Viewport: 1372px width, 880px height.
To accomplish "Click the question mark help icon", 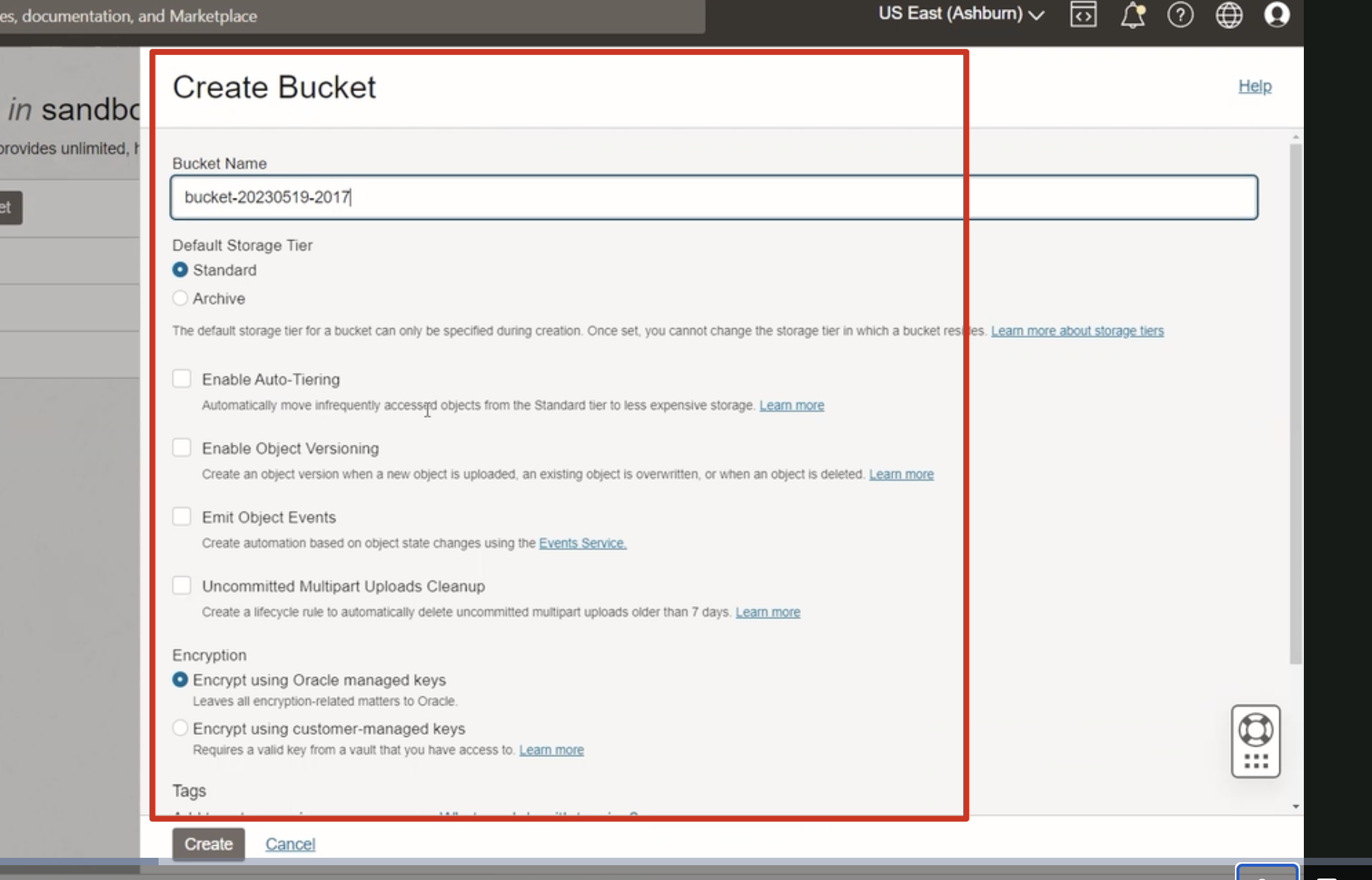I will coord(1180,15).
